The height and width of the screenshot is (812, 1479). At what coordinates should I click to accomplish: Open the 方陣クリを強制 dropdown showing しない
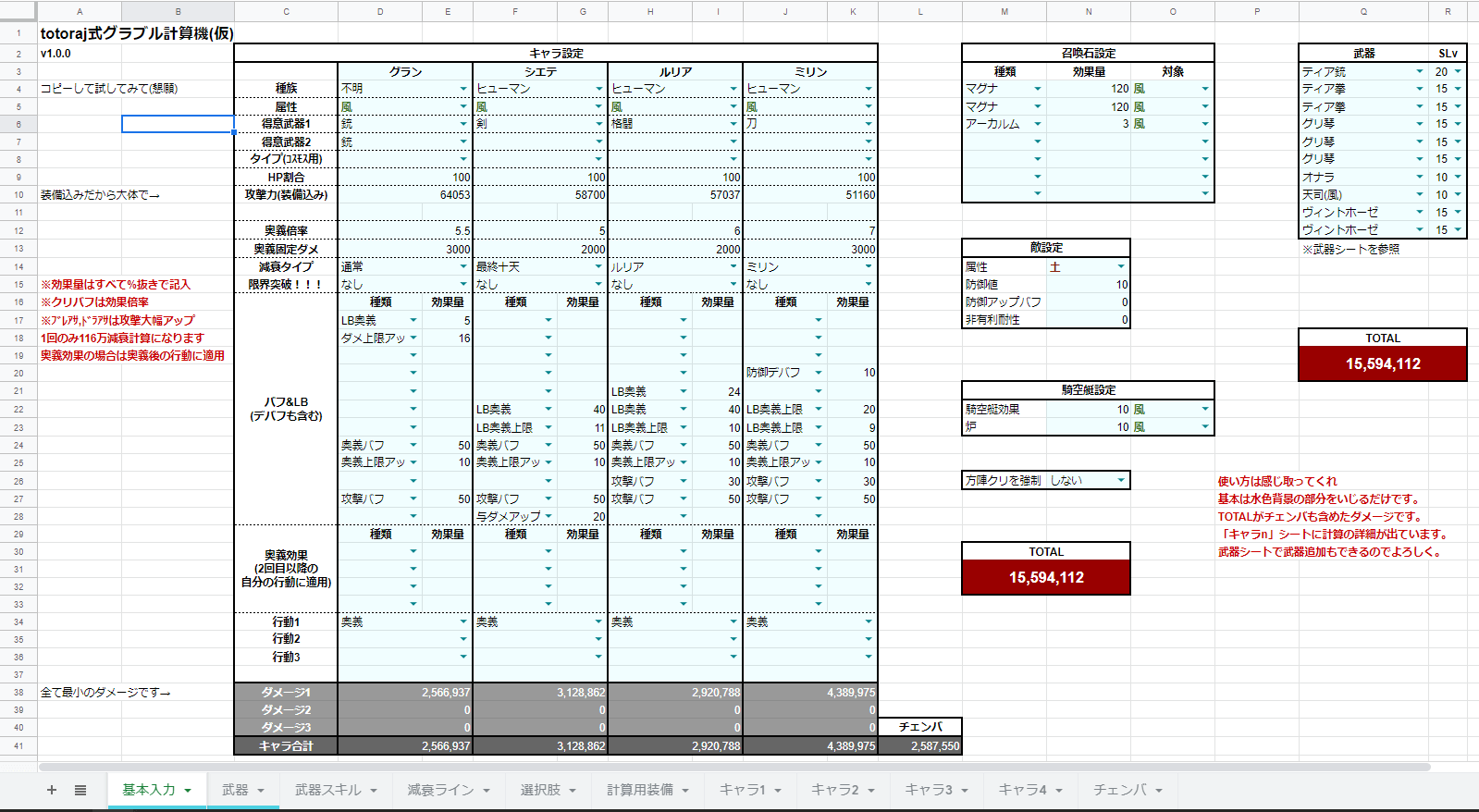pyautogui.click(x=1121, y=481)
